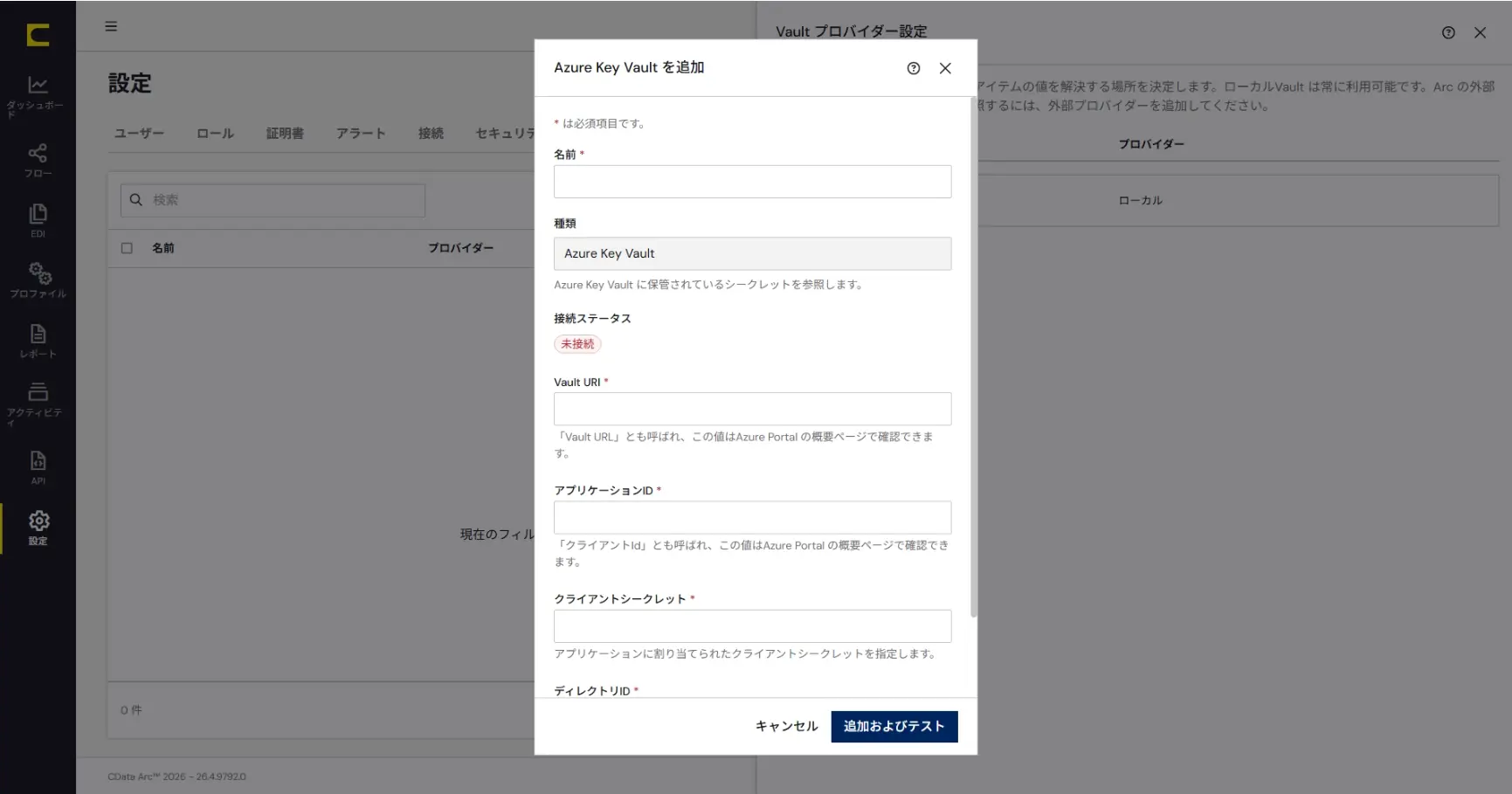
Task: Select the ローカル provider row
Action: click(1237, 201)
